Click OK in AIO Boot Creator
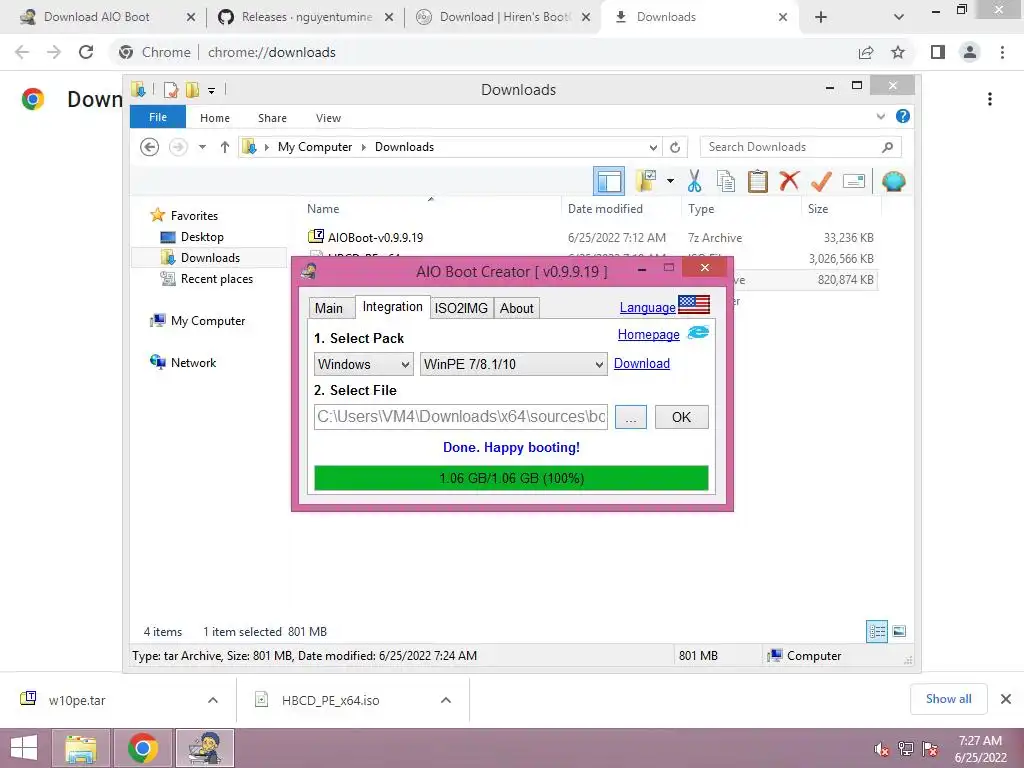1024x768 pixels. pyautogui.click(x=681, y=417)
